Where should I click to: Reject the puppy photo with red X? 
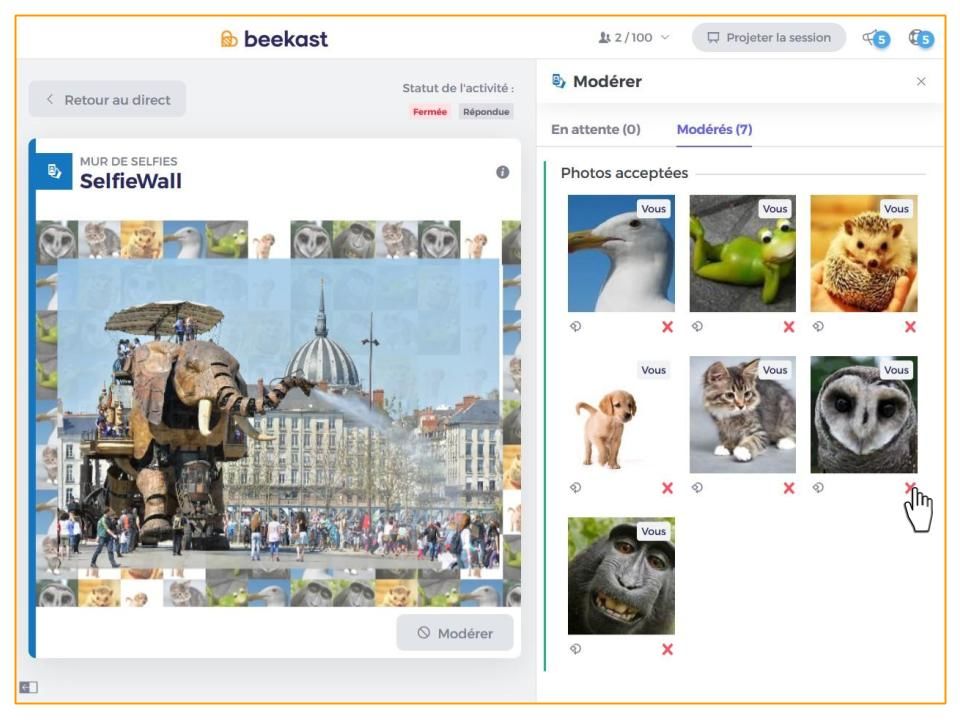(x=667, y=488)
